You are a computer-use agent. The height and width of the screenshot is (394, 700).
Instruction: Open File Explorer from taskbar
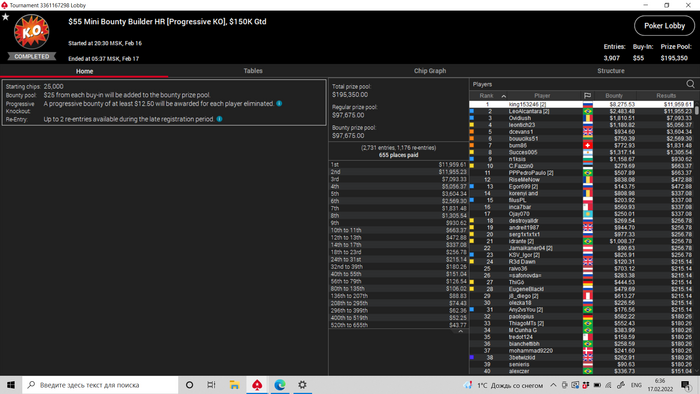point(234,385)
